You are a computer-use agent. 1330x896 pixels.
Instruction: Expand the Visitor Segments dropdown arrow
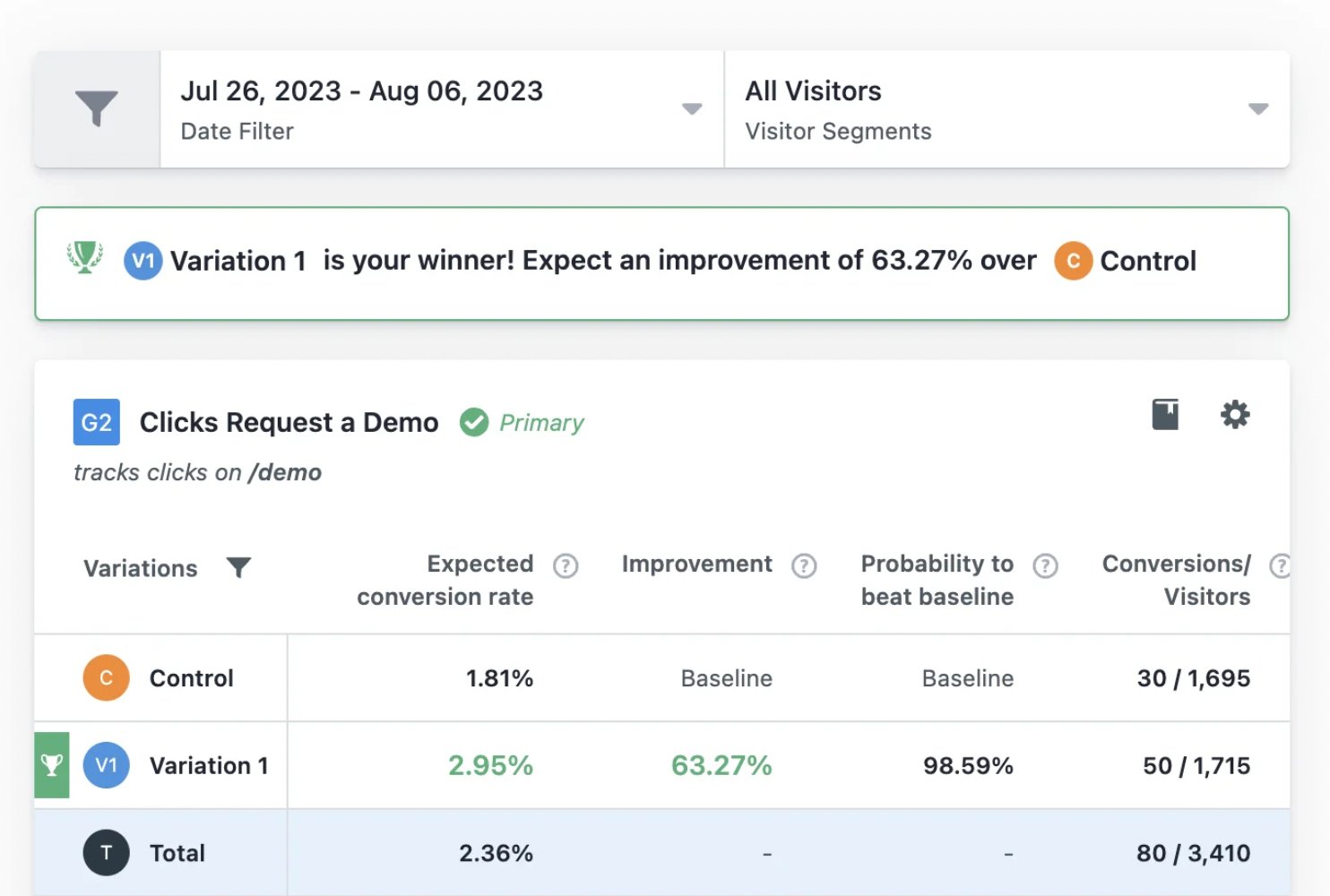1258,109
